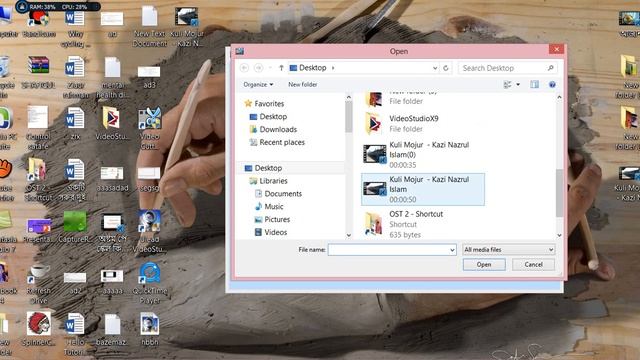Select the 'mental health di...' desktop file

(x=112, y=78)
